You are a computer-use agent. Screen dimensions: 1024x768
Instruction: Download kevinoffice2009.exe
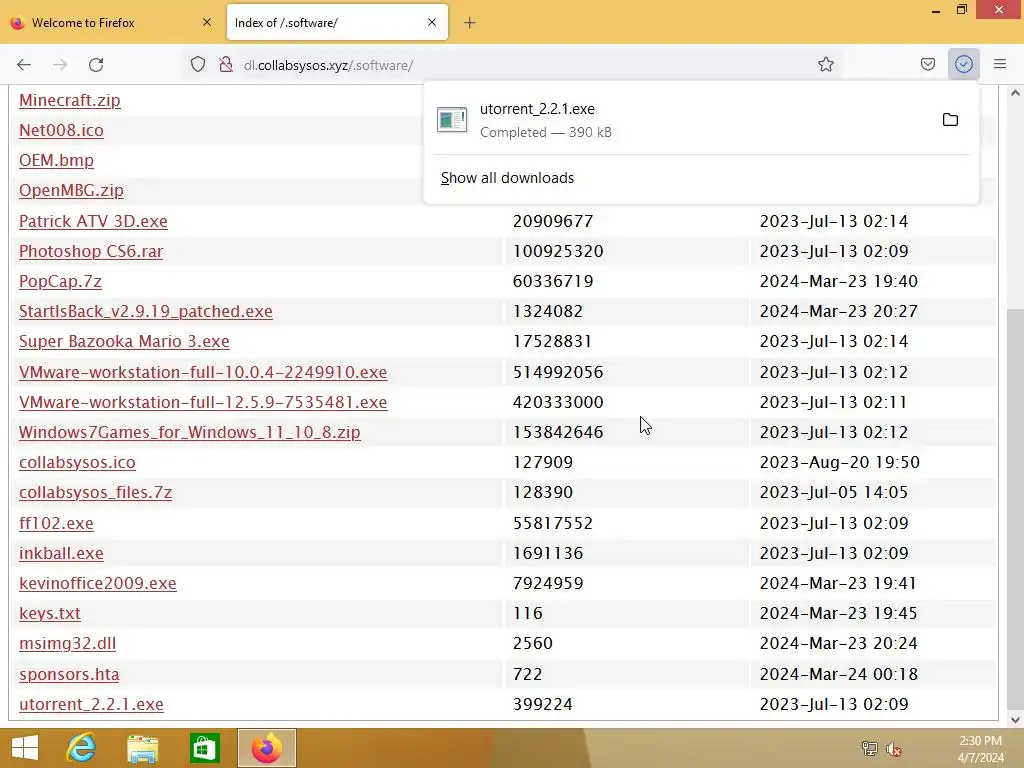[x=98, y=583]
